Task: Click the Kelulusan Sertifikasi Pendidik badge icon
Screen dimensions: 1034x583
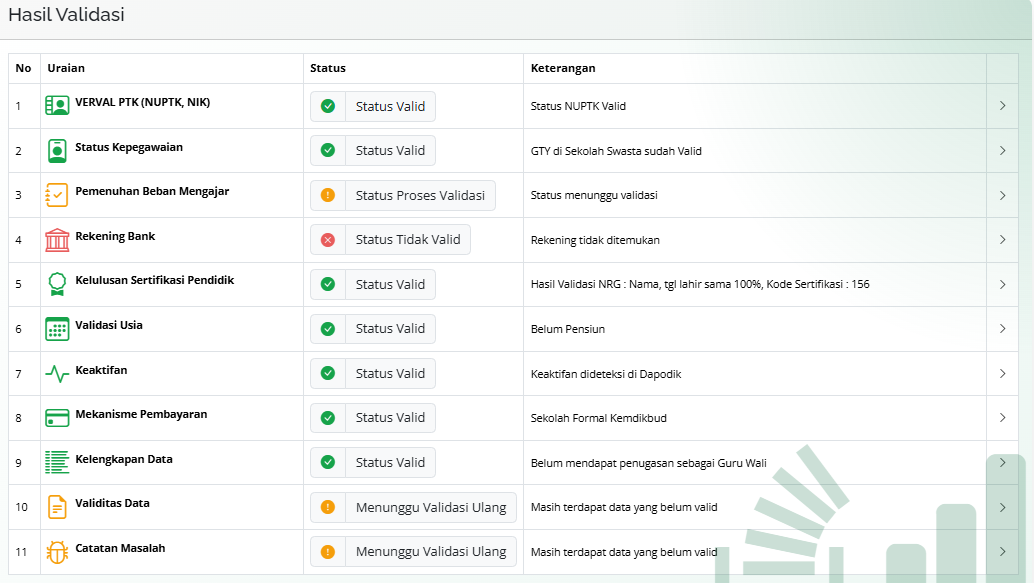Action: [57, 284]
